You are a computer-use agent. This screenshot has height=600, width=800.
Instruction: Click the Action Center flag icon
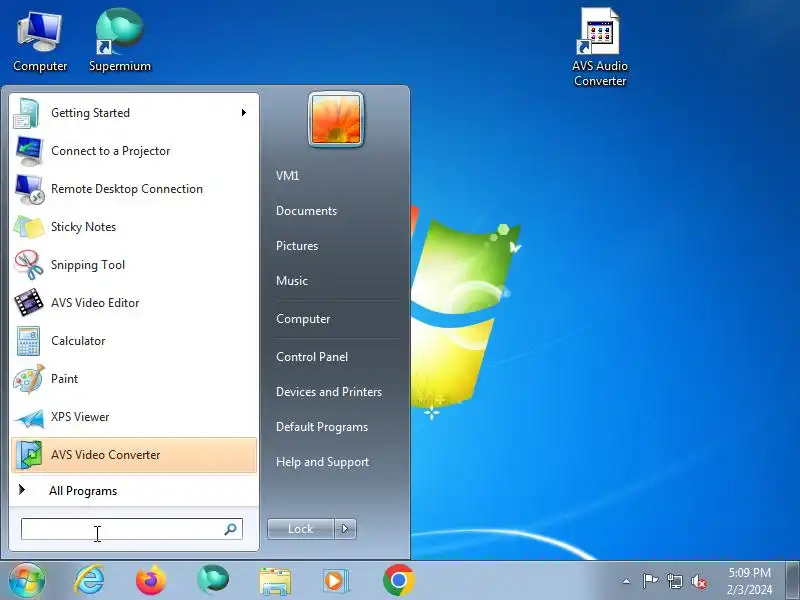tap(650, 581)
